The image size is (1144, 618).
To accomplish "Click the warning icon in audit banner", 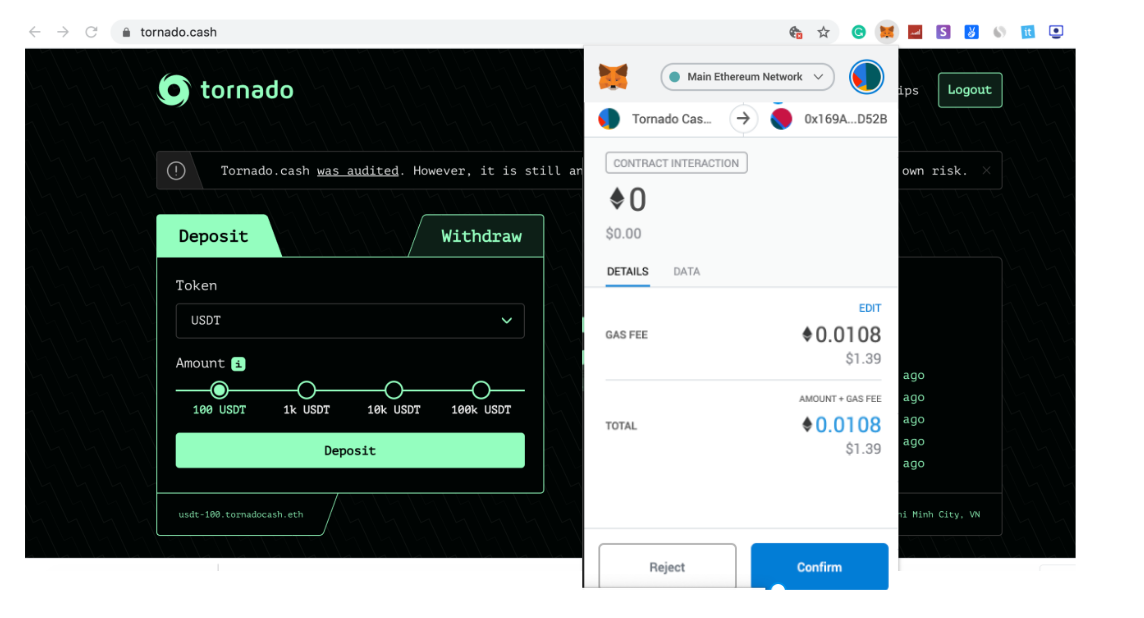I will click(176, 171).
